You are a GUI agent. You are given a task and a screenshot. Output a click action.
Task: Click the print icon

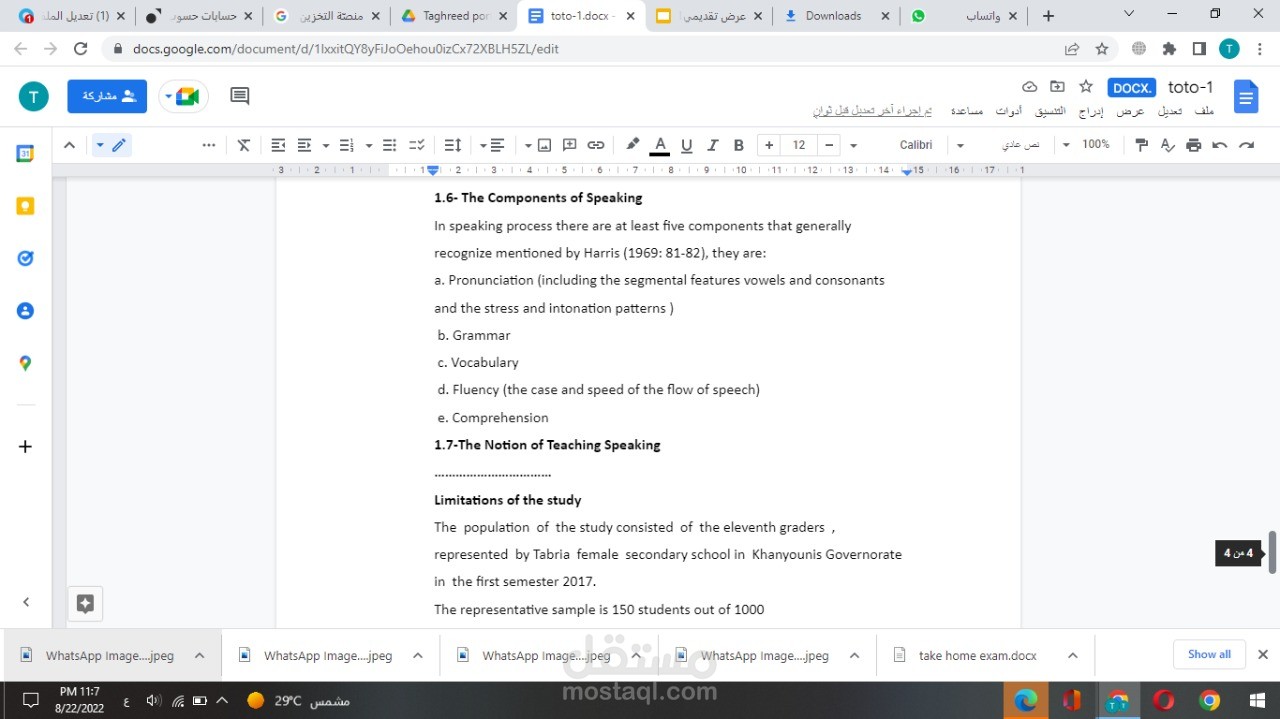[1193, 145]
